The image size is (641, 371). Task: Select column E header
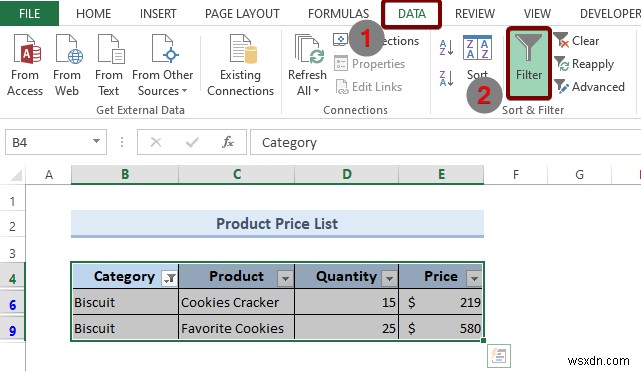click(441, 175)
